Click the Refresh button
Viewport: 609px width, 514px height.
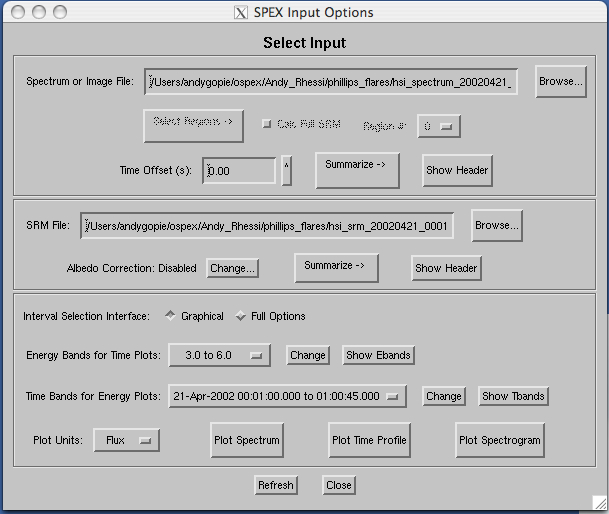[275, 485]
